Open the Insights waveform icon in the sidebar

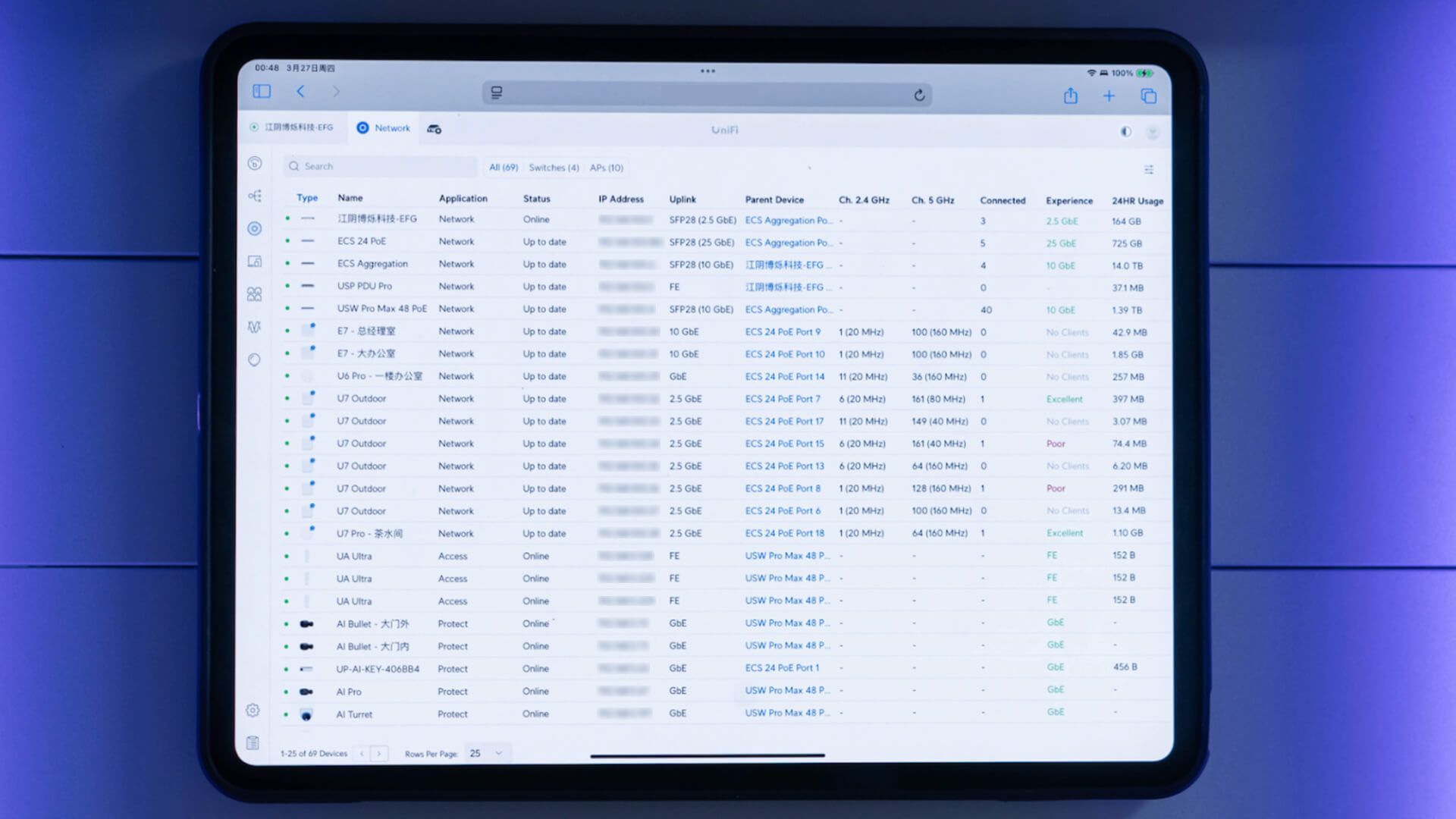click(x=254, y=327)
